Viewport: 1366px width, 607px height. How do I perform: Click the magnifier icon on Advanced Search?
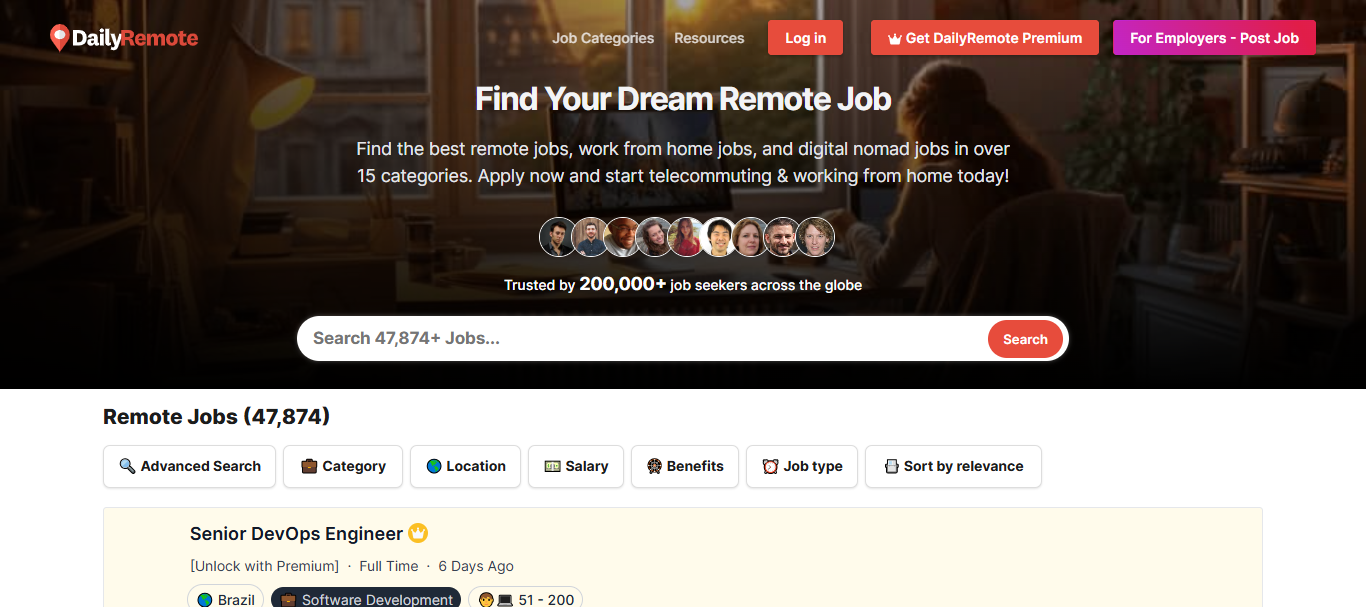[x=127, y=466]
